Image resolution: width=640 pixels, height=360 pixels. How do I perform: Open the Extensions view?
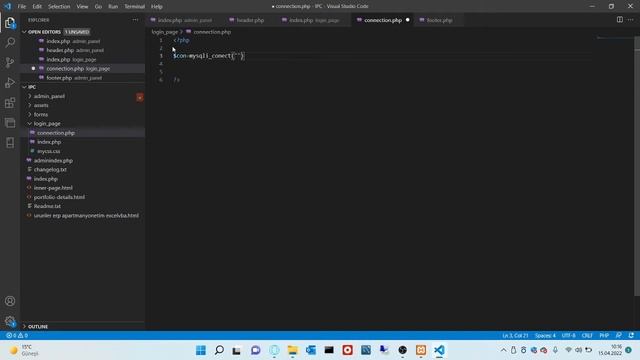coord(10,102)
